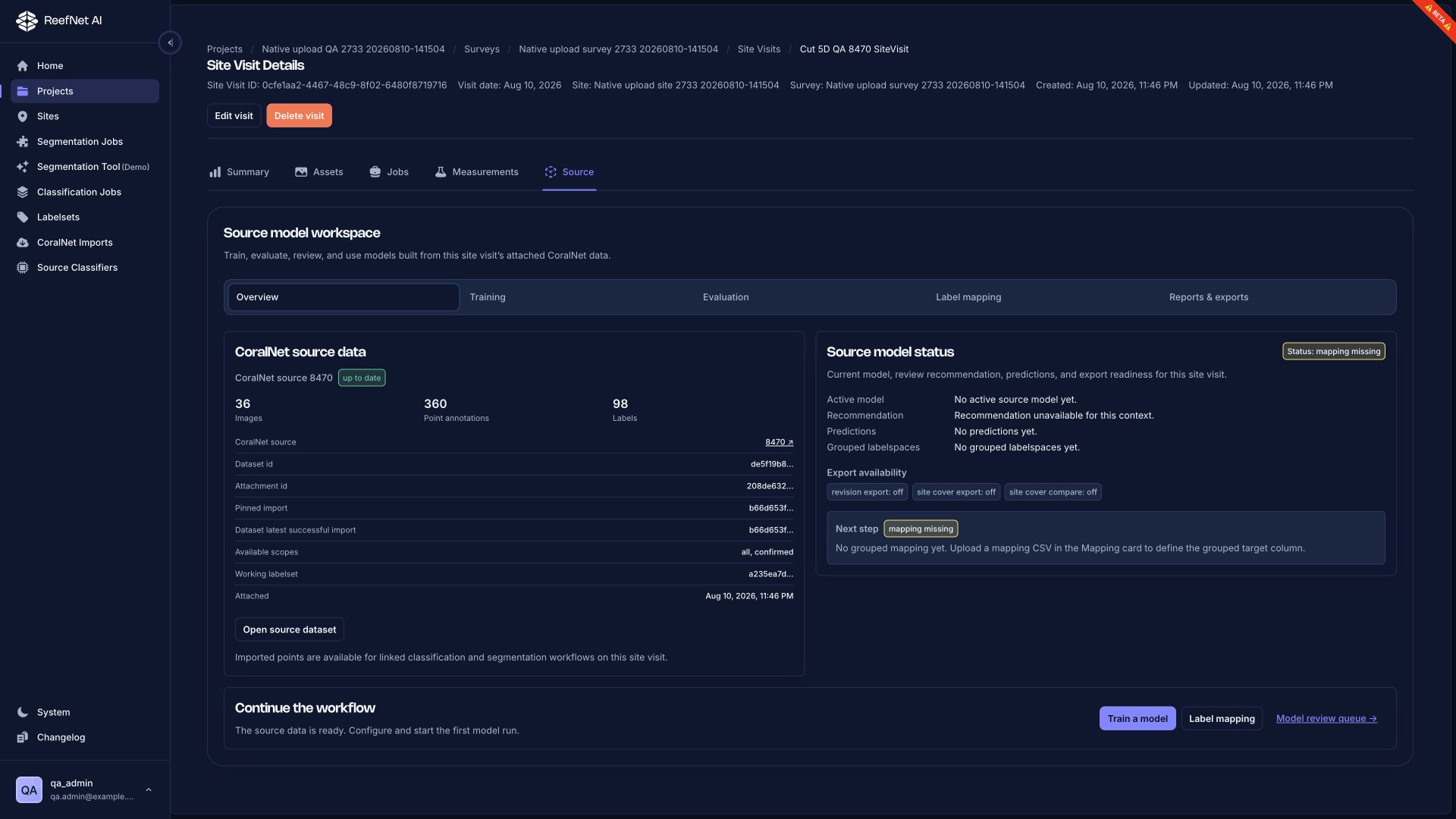Image resolution: width=1456 pixels, height=819 pixels.
Task: Open CoralNet Imports in the sidebar
Action: (x=85, y=243)
